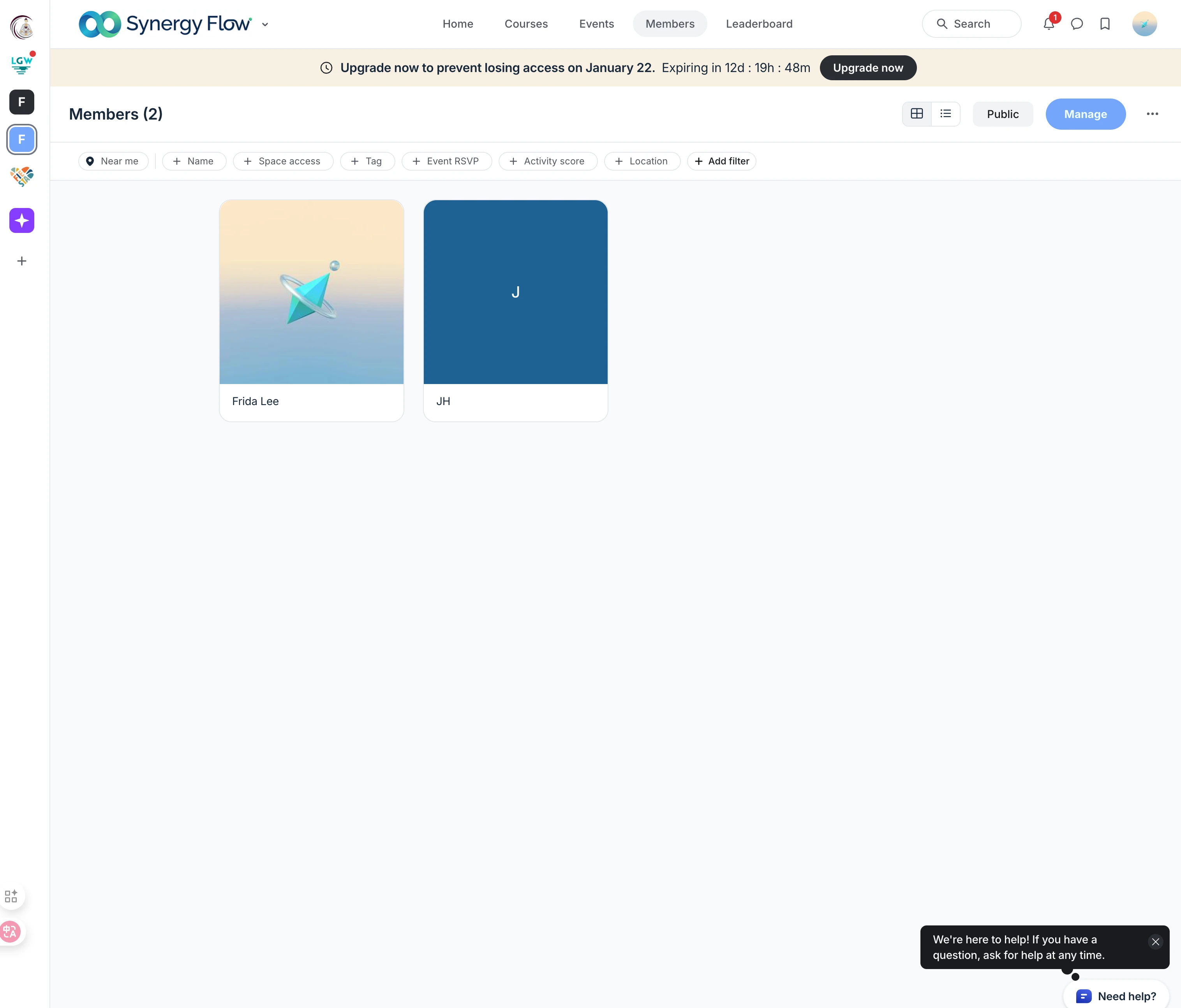Open the Space access filter
This screenshot has height=1008, width=1181.
(283, 161)
